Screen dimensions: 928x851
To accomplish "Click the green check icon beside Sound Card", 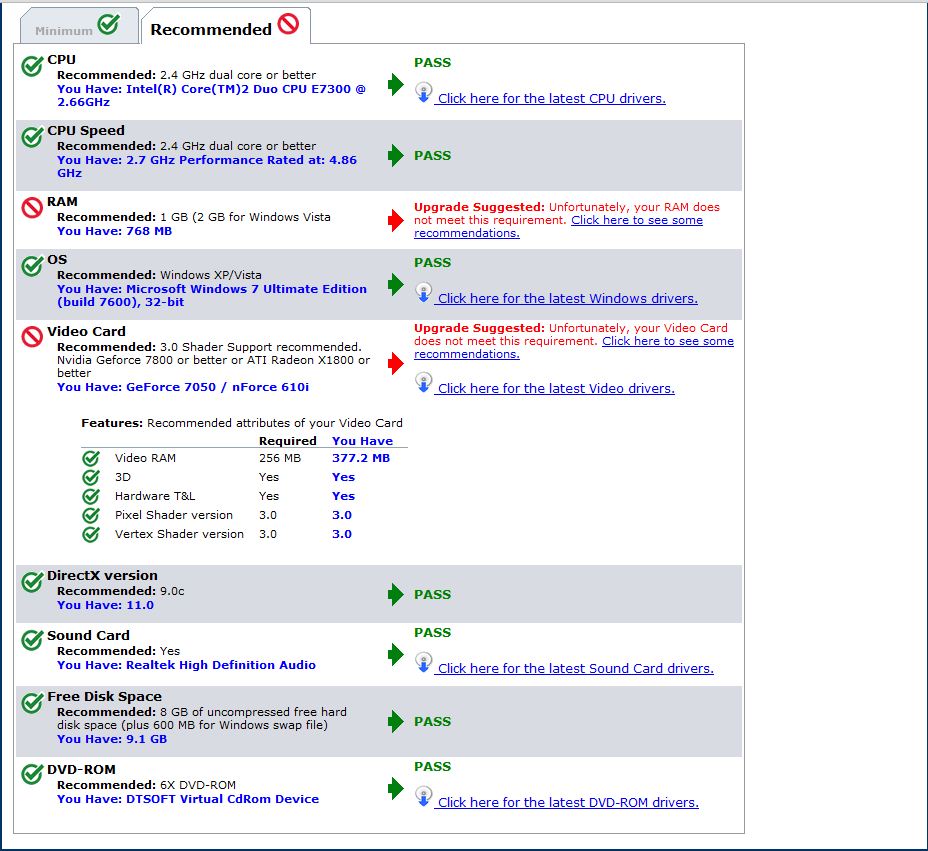I will [33, 640].
